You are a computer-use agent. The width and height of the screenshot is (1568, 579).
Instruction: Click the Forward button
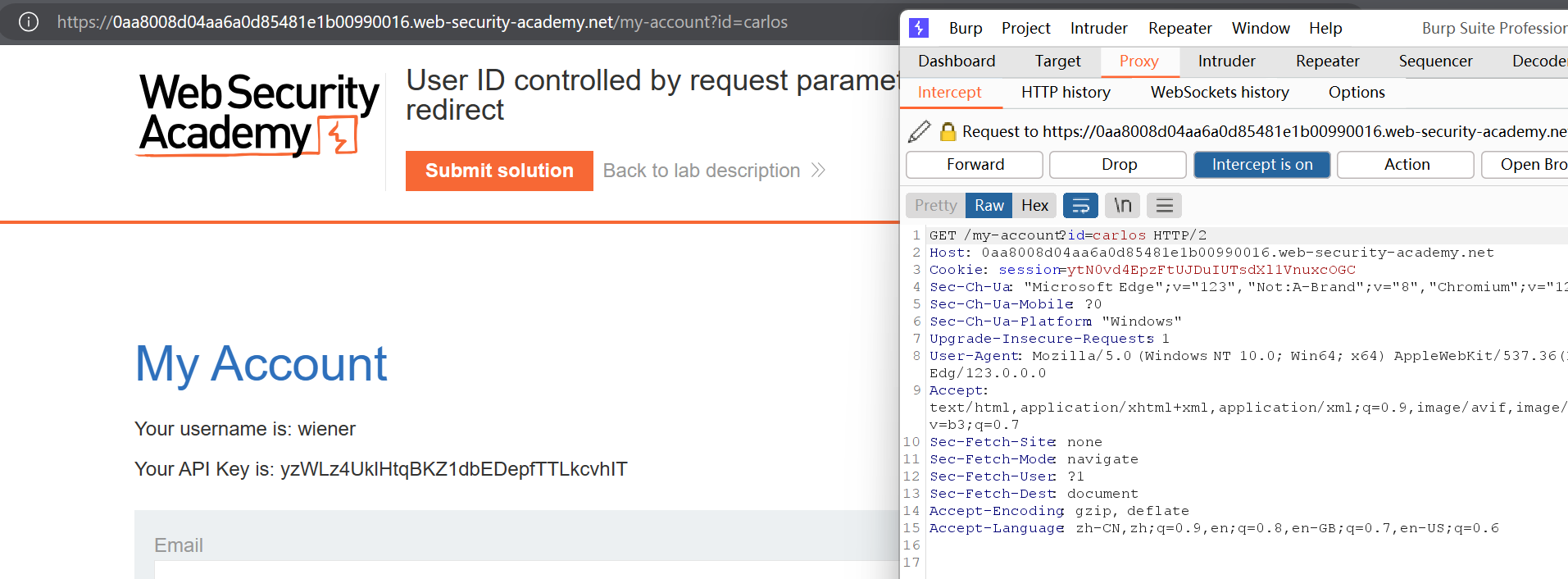coord(974,165)
